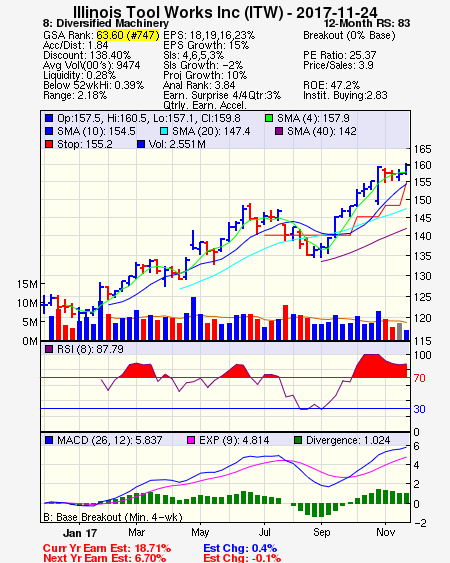
Task: Click the 'Sls Growth: -2%' text
Action: tap(203, 65)
